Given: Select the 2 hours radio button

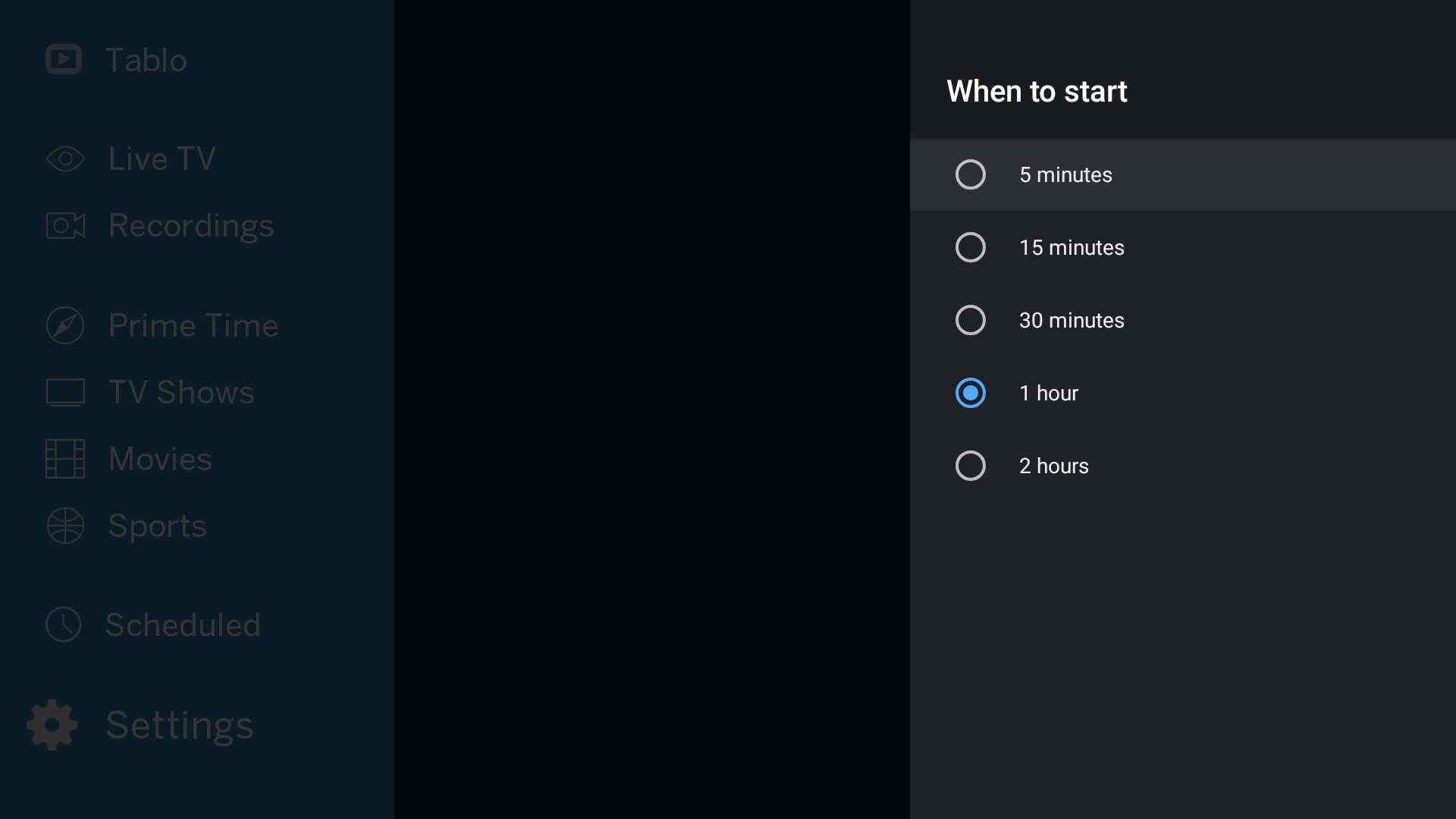Looking at the screenshot, I should click(971, 466).
